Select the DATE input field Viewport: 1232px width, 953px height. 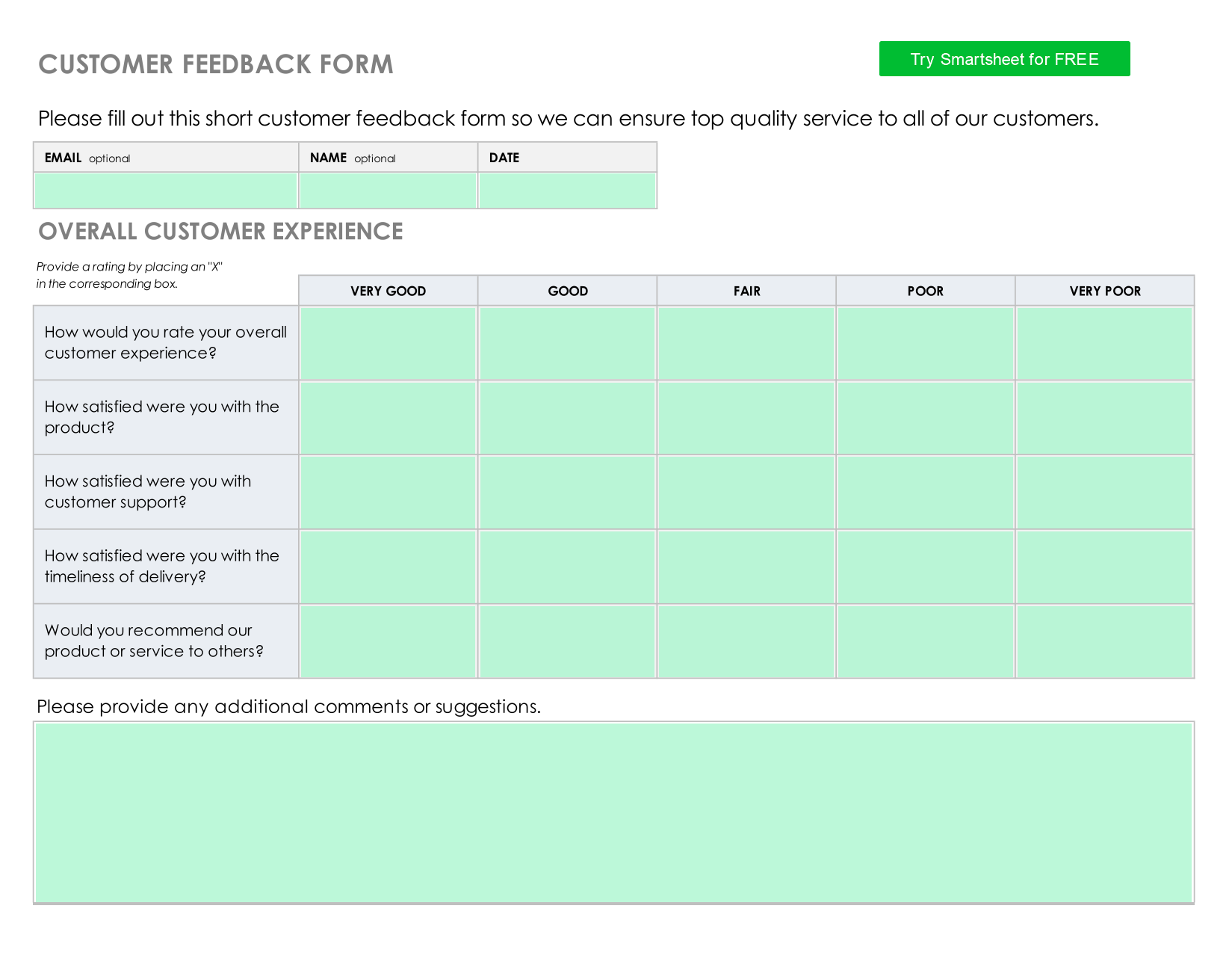tap(567, 191)
